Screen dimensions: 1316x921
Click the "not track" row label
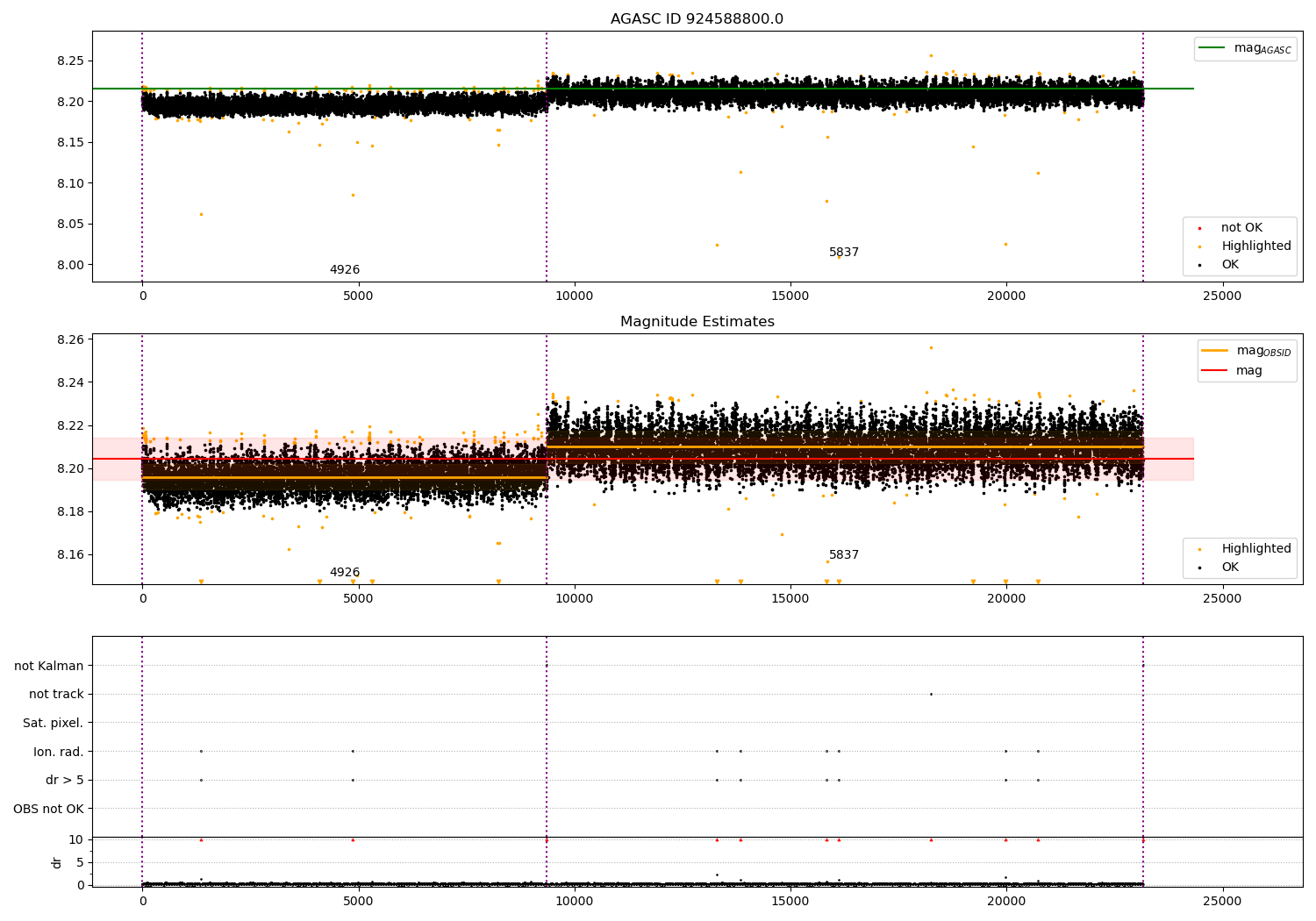click(x=56, y=695)
